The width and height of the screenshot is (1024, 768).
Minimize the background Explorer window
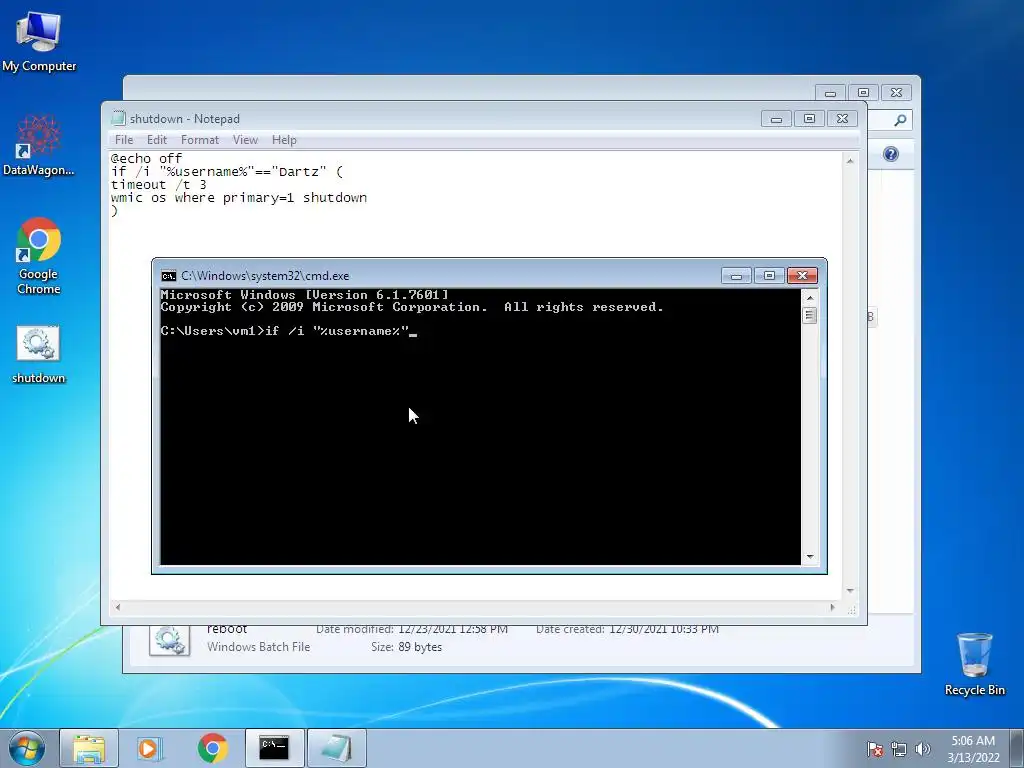click(830, 93)
